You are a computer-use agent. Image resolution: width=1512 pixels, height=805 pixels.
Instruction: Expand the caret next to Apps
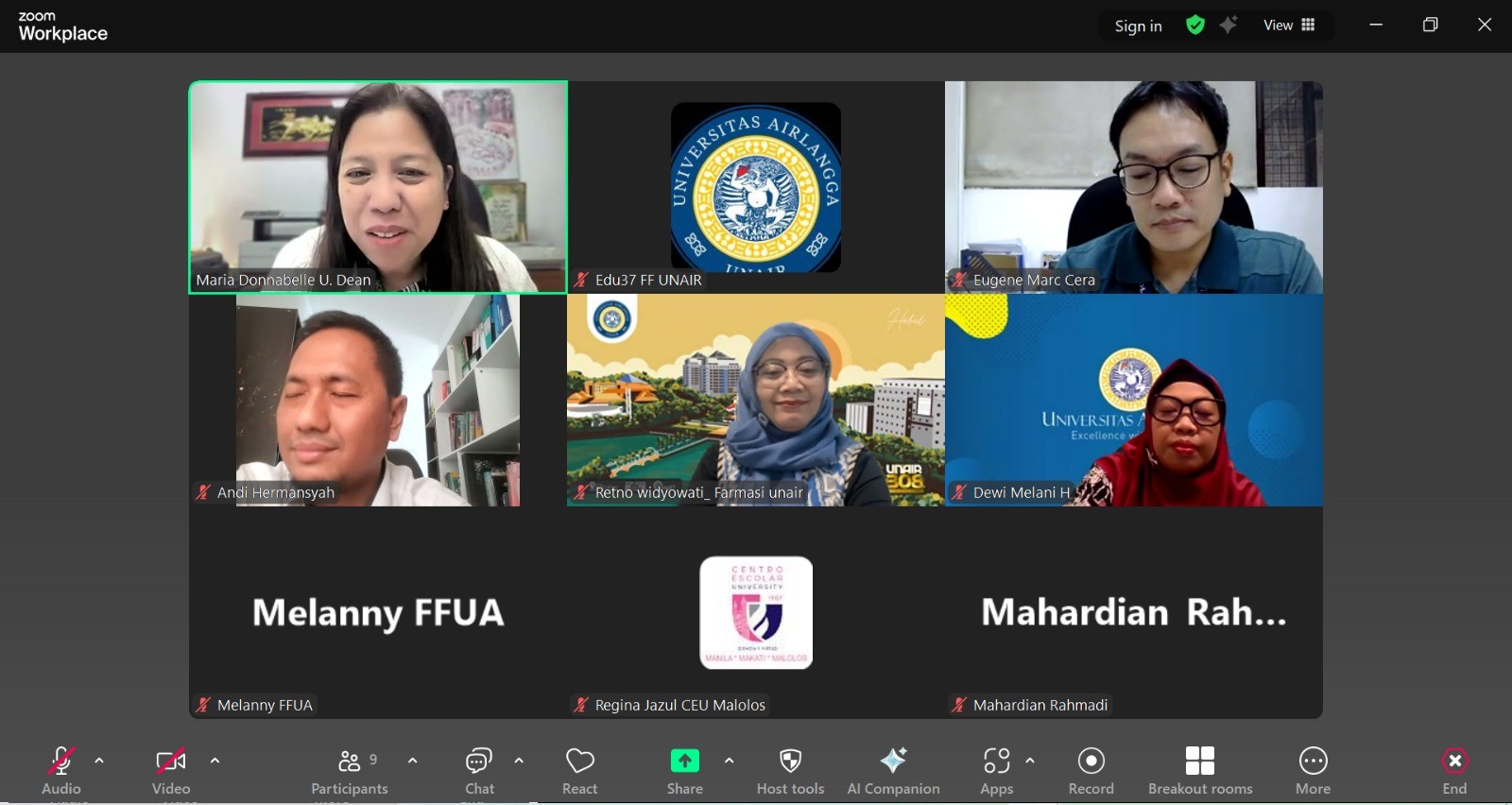tap(1030, 761)
